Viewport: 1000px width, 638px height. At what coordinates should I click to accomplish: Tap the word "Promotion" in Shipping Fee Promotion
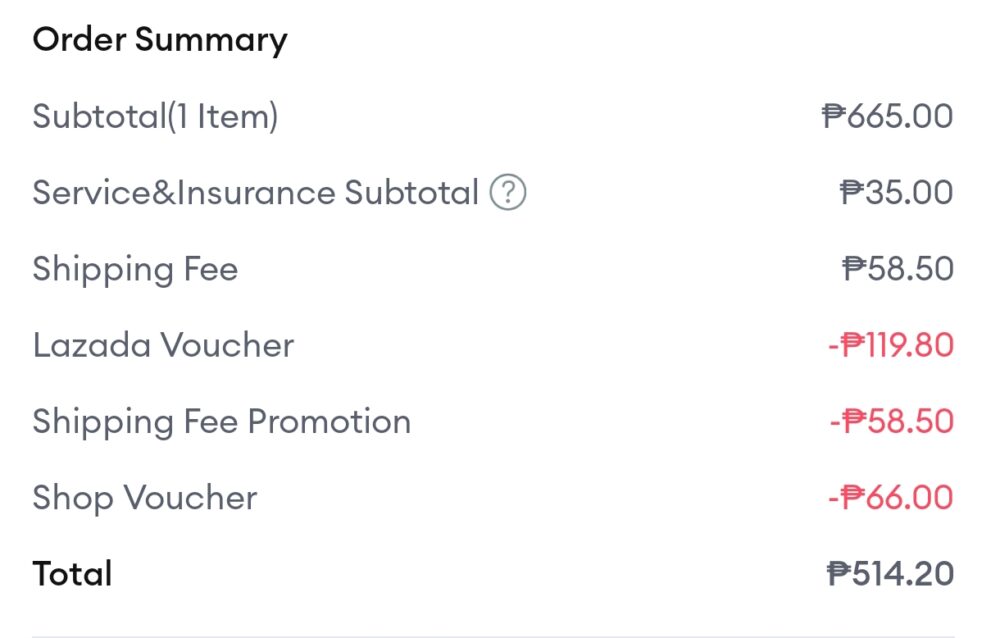pos(329,422)
